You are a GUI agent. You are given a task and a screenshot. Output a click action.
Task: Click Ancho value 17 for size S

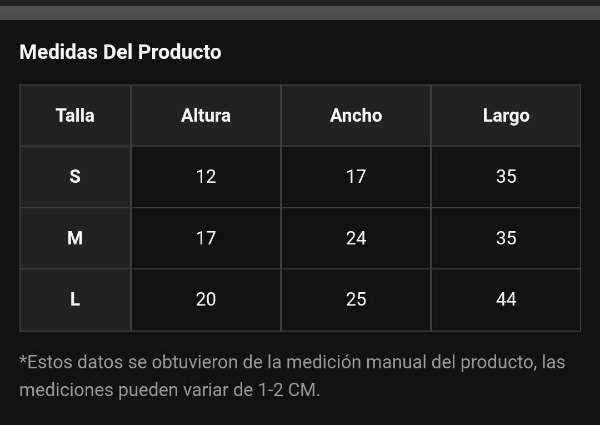356,177
